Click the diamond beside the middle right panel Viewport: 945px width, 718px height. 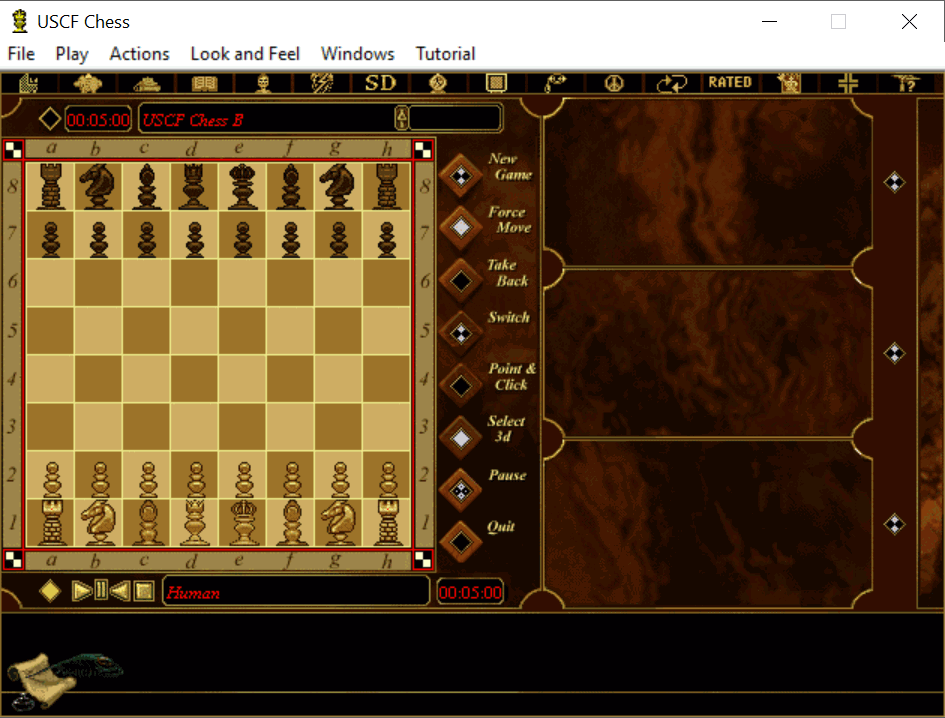(894, 353)
